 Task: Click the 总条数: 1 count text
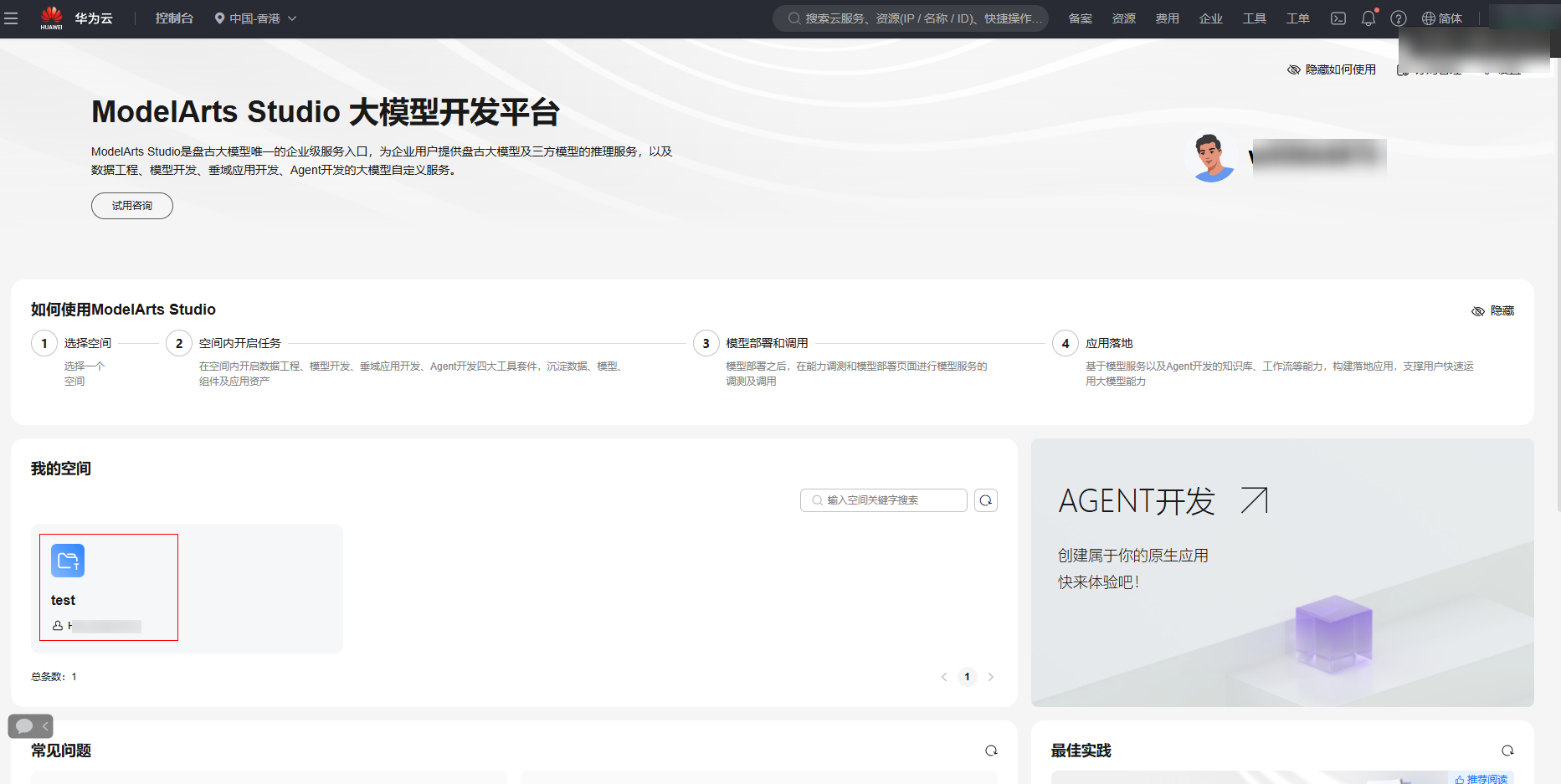click(x=54, y=677)
